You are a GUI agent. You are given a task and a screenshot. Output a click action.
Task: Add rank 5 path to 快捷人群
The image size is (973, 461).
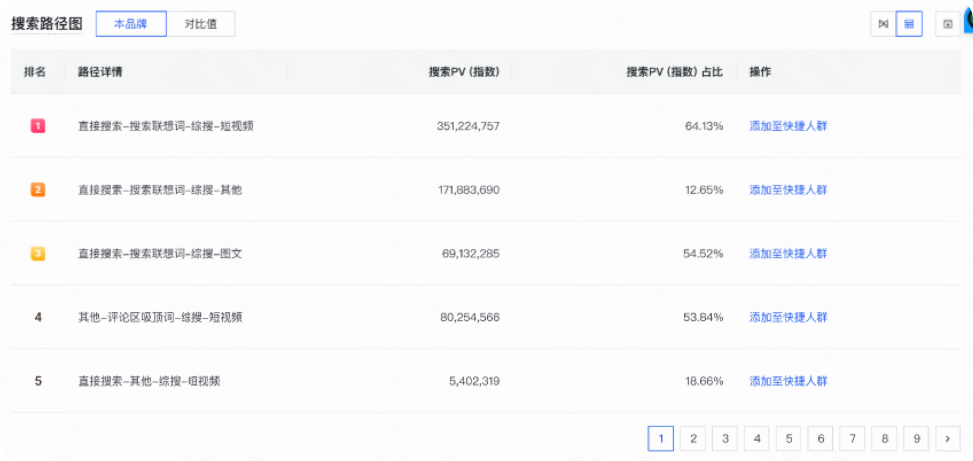pos(788,381)
